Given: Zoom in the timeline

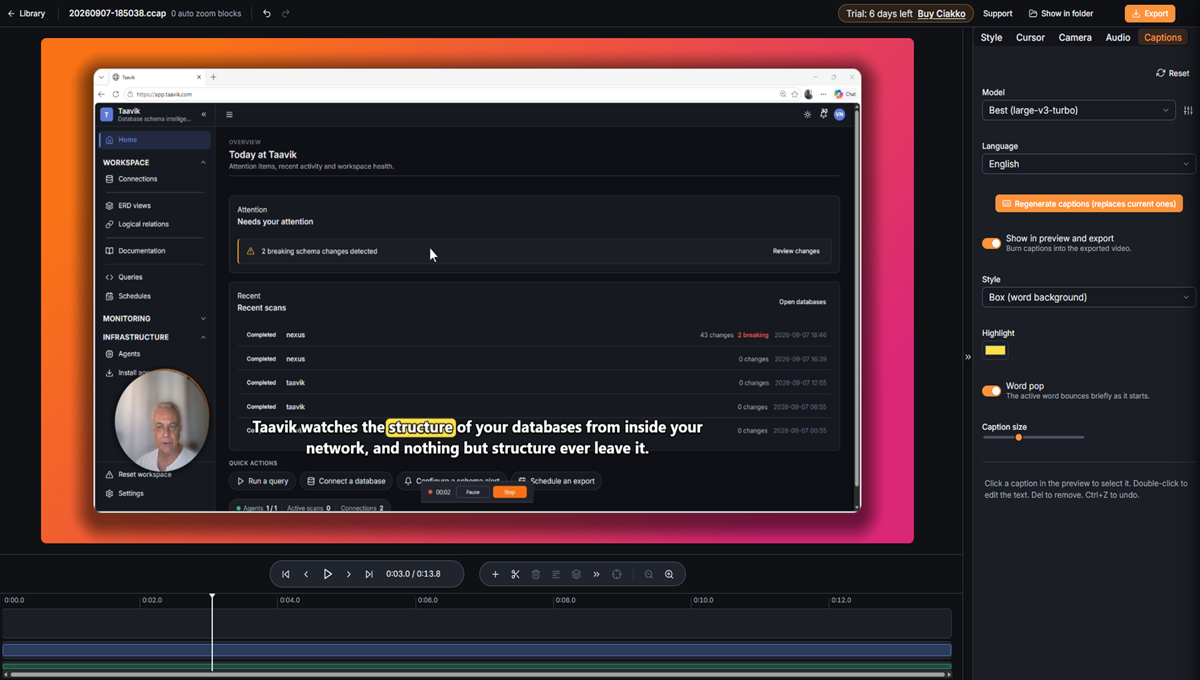Looking at the screenshot, I should 669,574.
